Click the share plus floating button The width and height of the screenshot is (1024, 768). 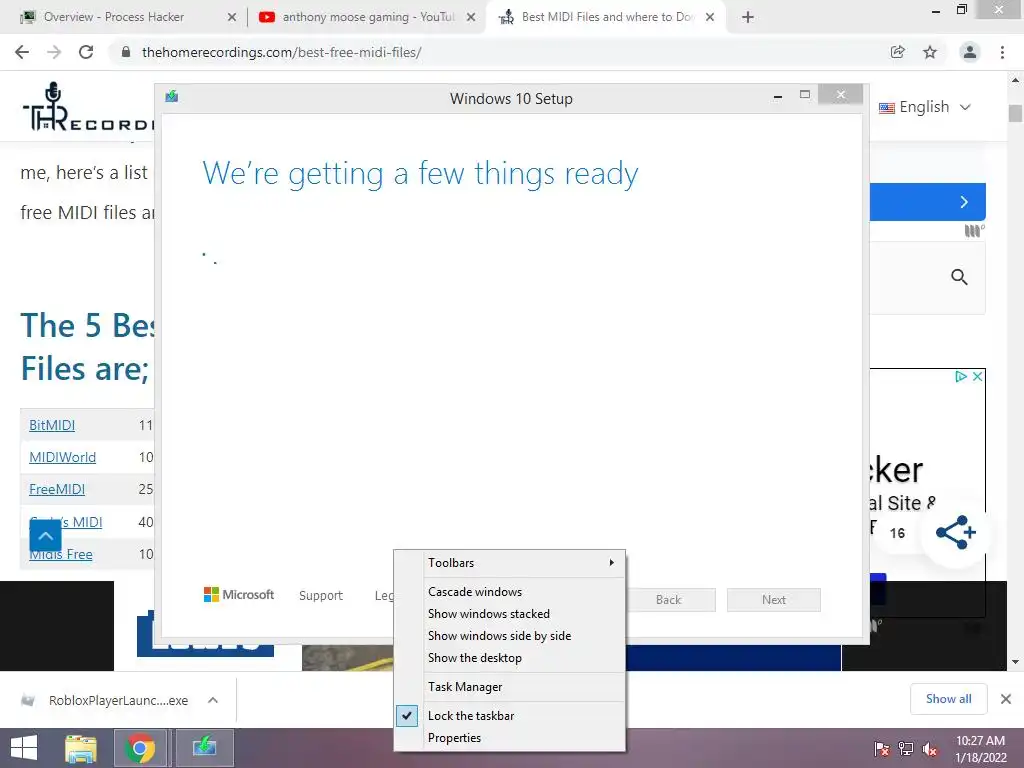[955, 533]
